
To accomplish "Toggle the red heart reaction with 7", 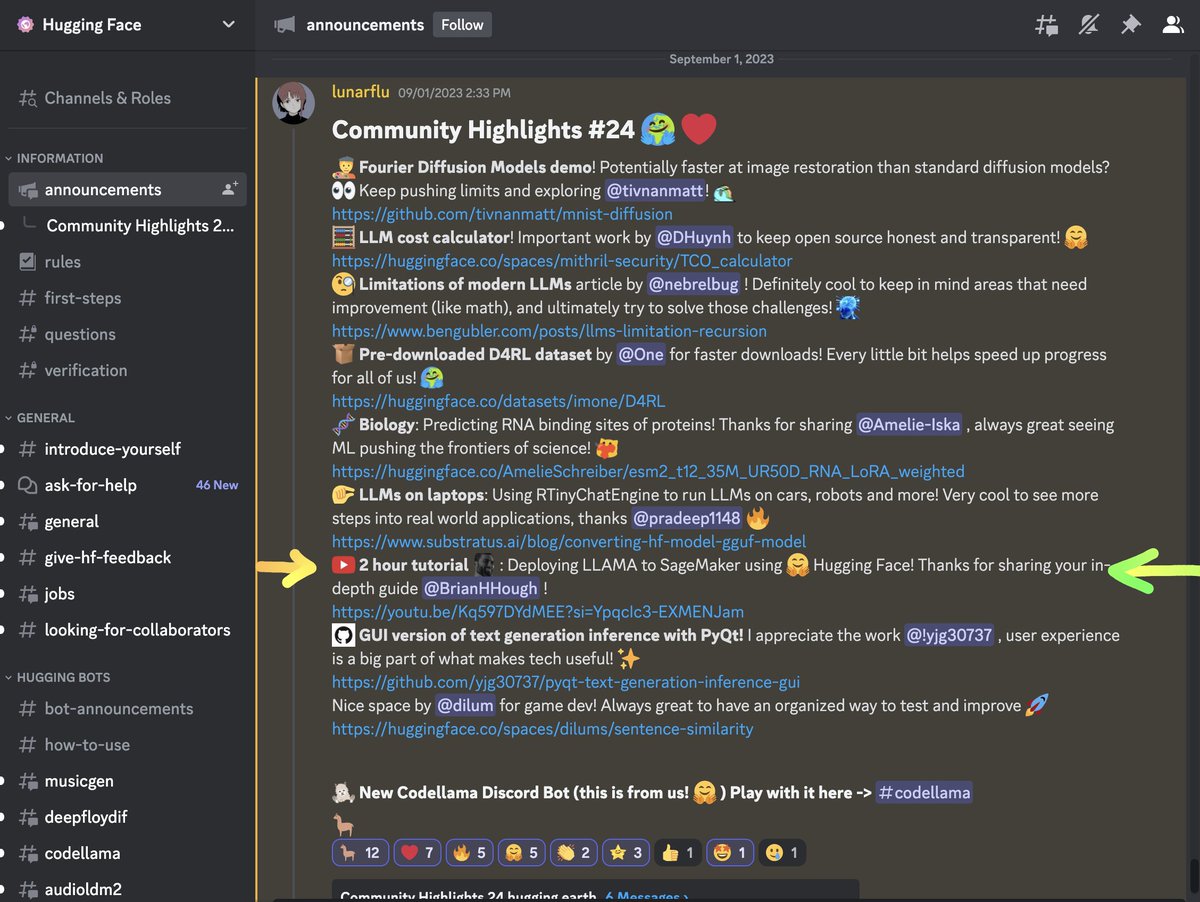I will [416, 853].
